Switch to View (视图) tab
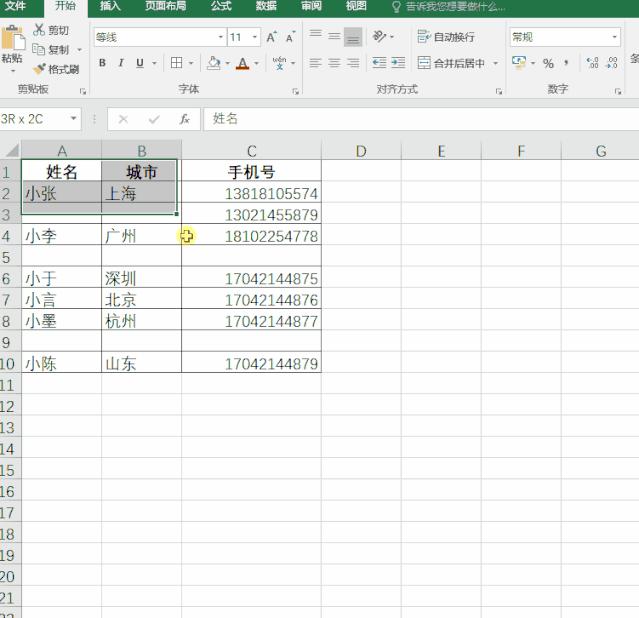The image size is (639, 618). point(356,6)
